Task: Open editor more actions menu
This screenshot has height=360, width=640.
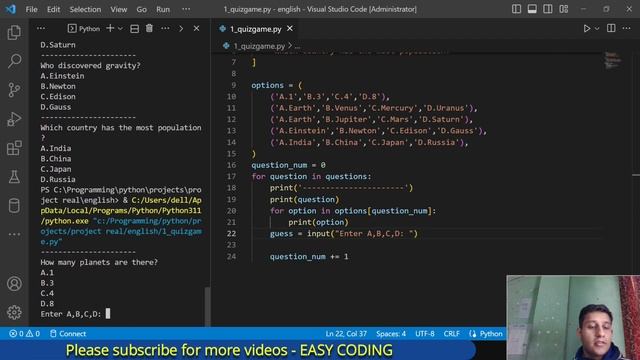Action: point(627,28)
